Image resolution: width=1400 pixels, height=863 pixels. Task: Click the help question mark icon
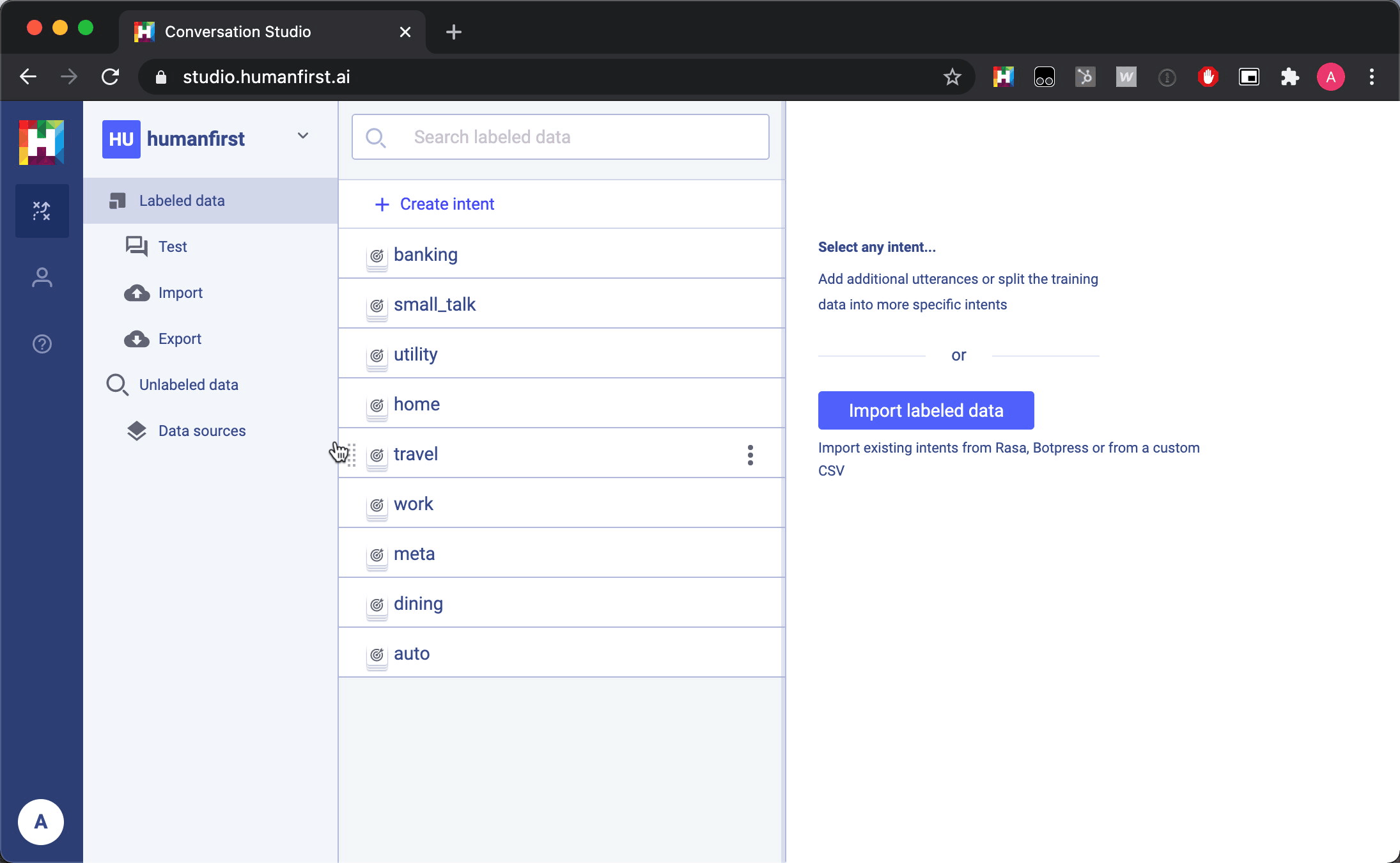[x=42, y=344]
